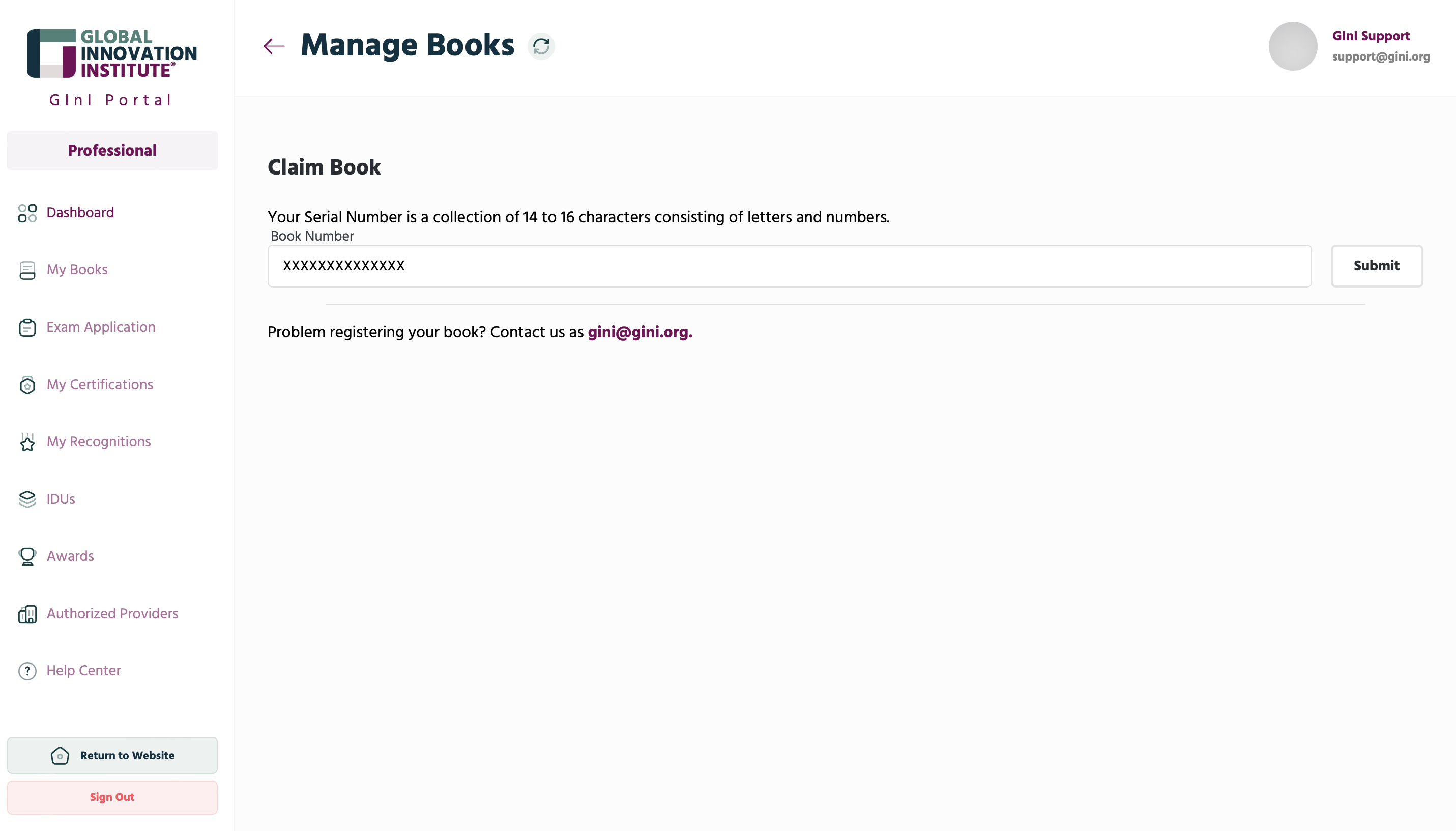Click the Sign Out button

[x=112, y=797]
